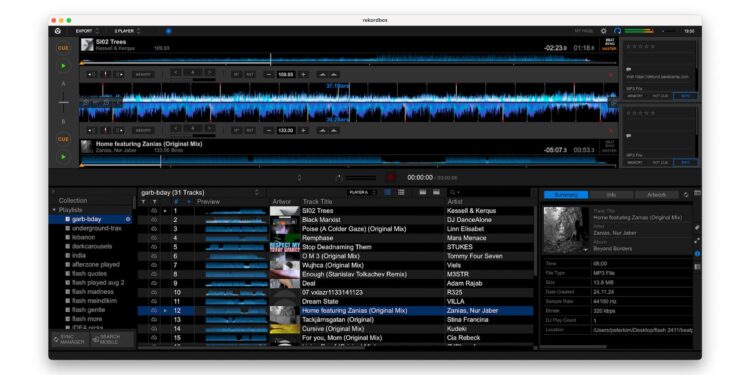Play the Home featuring Zanias deck
The height and width of the screenshot is (375, 750).
63,156
